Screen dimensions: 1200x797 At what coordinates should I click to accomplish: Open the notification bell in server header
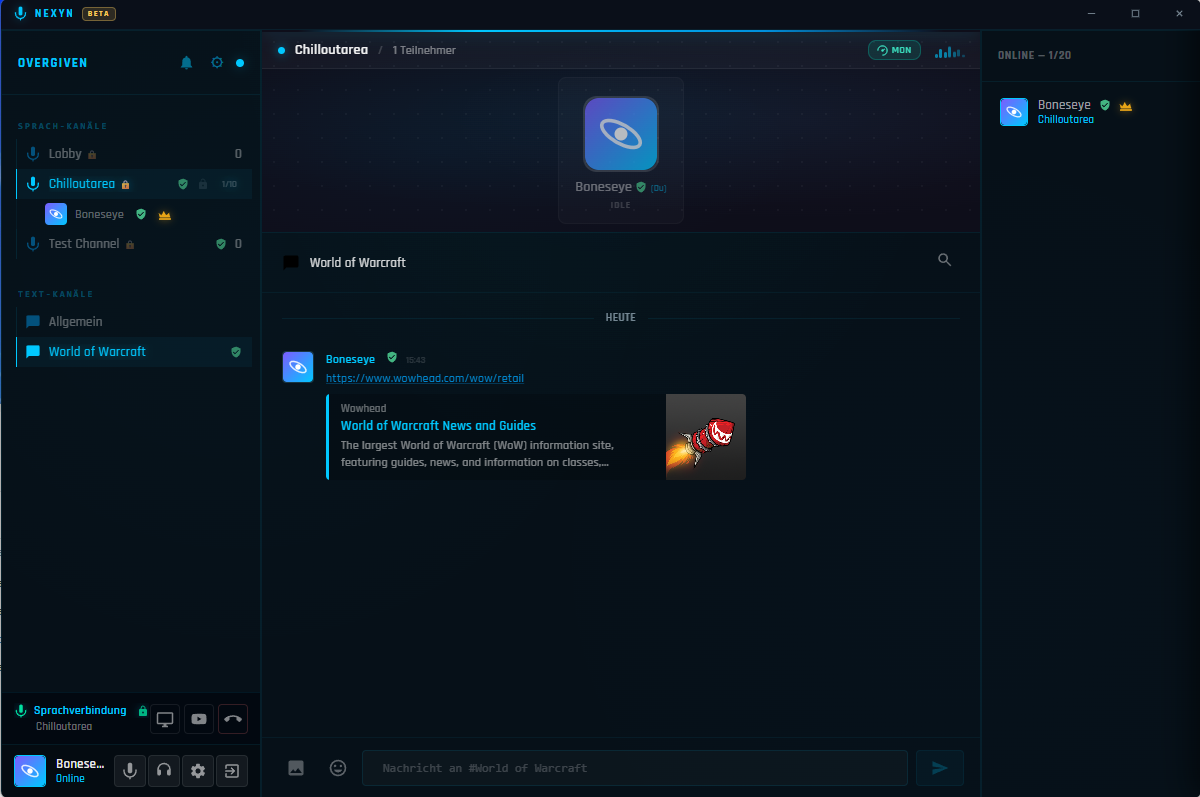186,63
